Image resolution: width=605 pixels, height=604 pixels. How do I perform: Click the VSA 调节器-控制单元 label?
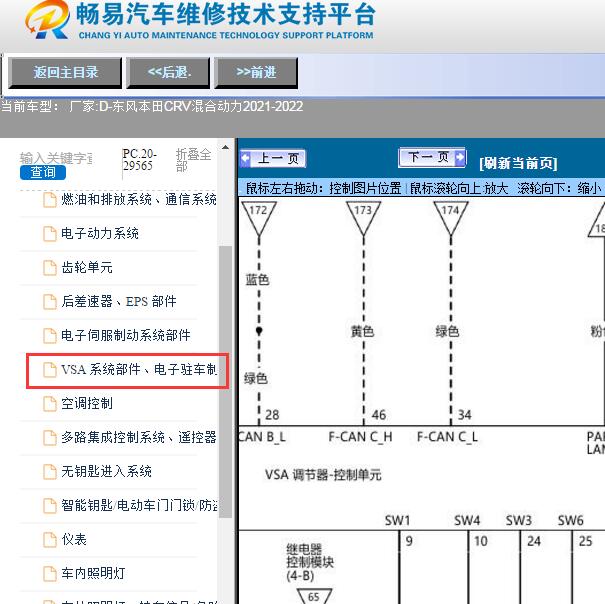[x=323, y=475]
